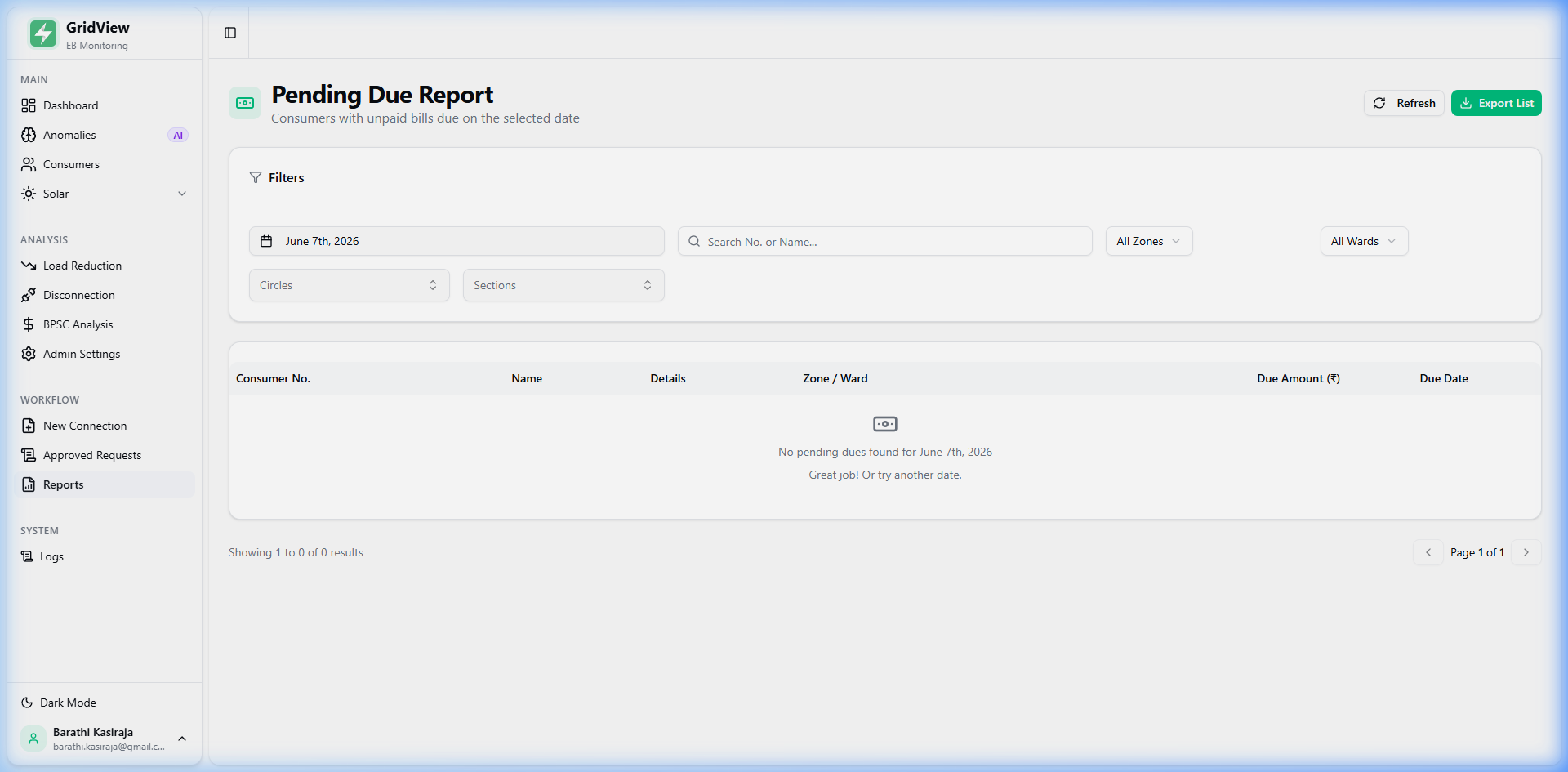Viewport: 1568px width, 772px height.
Task: Open the Sections combo box
Action: click(x=563, y=285)
